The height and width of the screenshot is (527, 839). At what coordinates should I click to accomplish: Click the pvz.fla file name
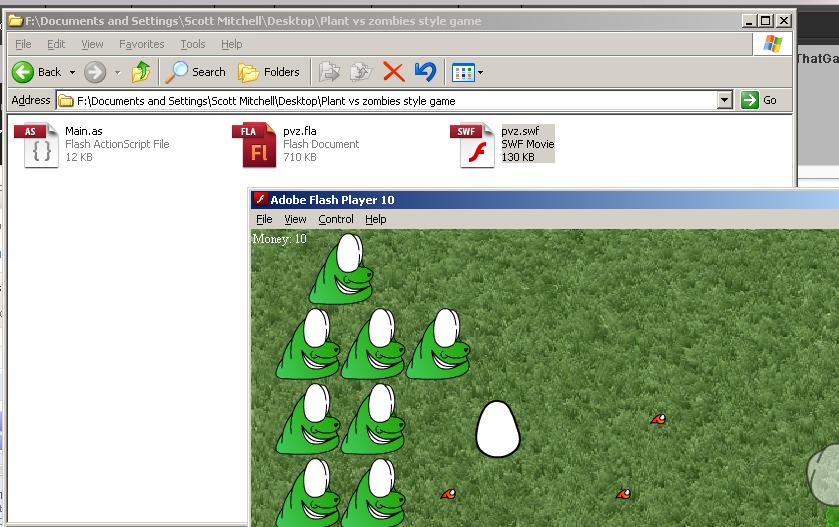[x=300, y=131]
